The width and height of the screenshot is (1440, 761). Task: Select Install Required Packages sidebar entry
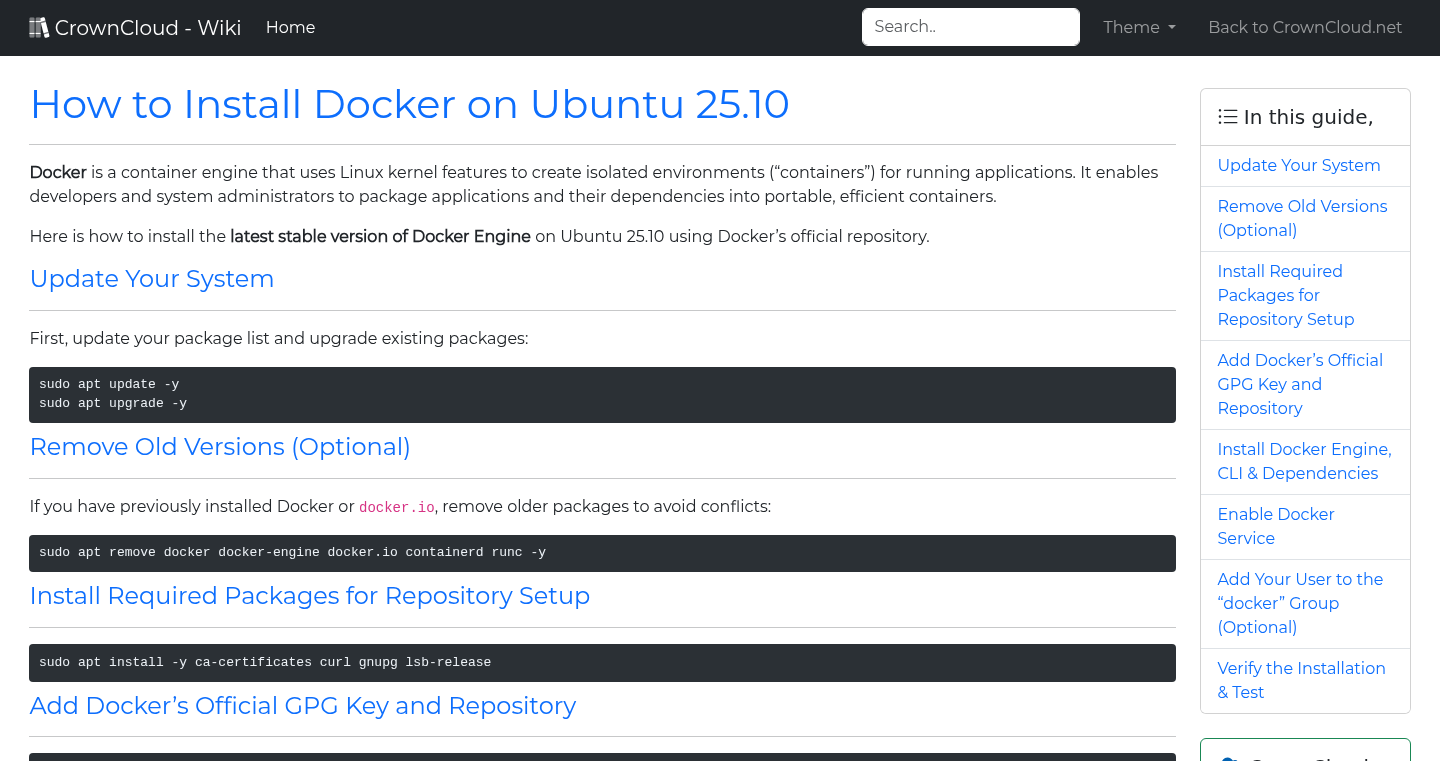pyautogui.click(x=1285, y=295)
